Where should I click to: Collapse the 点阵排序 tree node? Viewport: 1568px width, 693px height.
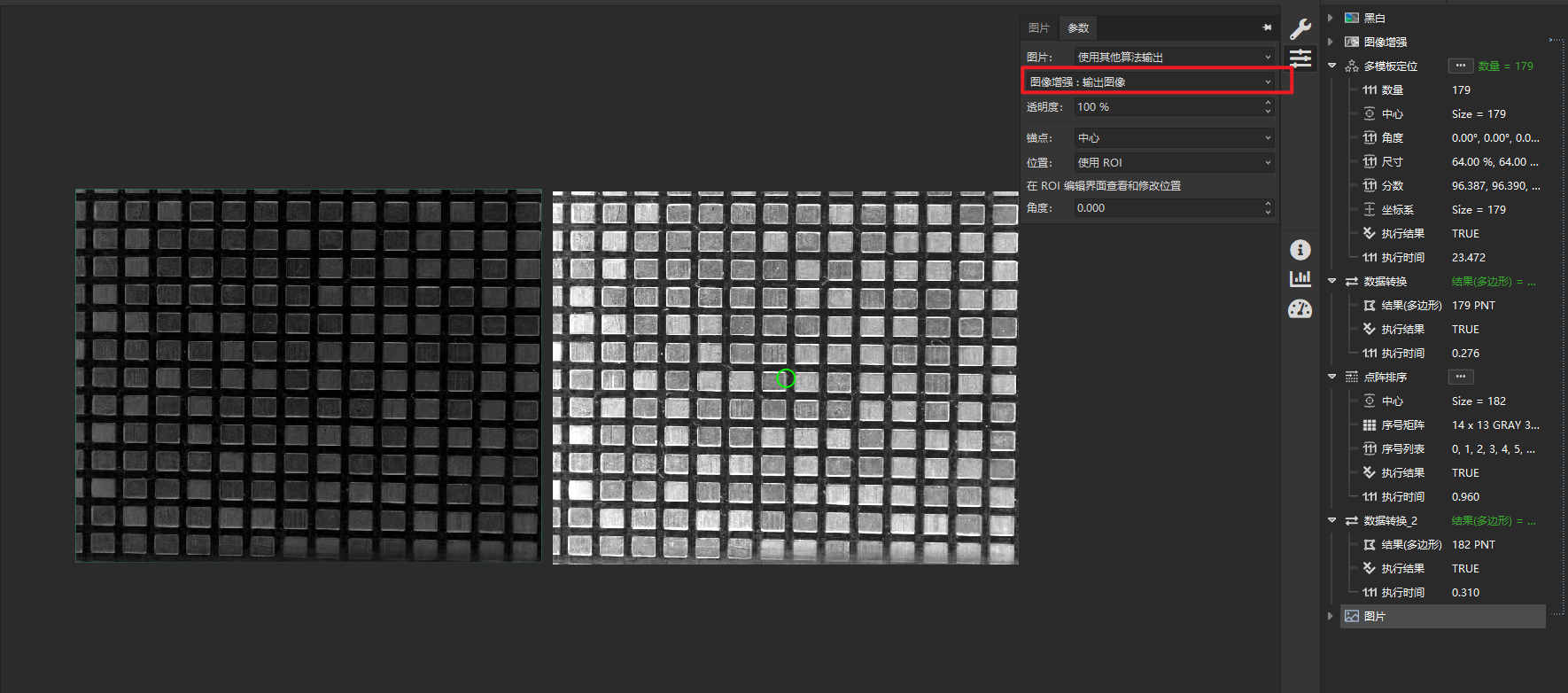(x=1331, y=377)
